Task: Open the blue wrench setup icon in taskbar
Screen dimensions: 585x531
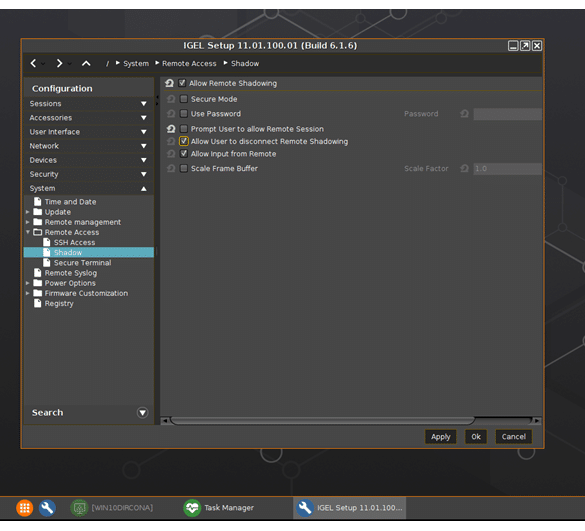Action: click(x=47, y=508)
